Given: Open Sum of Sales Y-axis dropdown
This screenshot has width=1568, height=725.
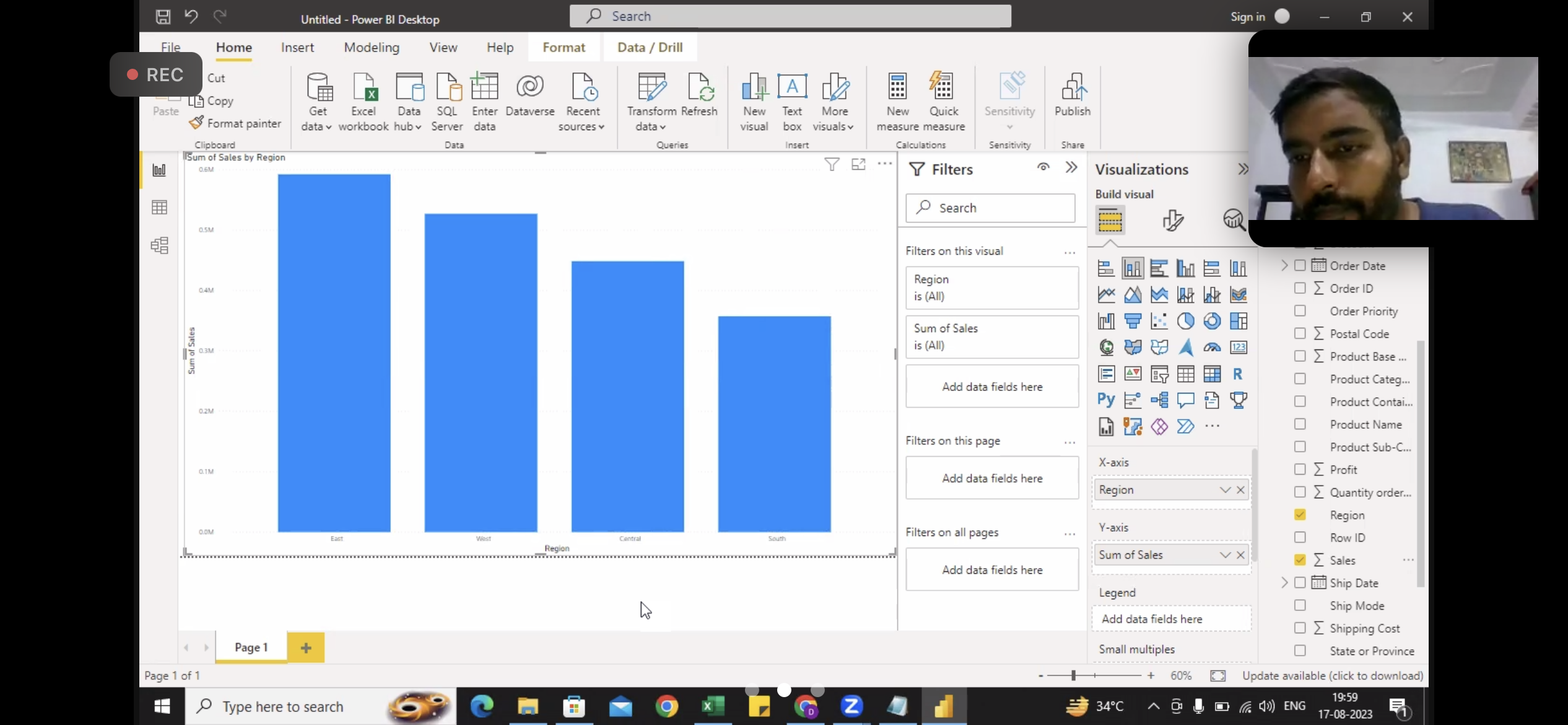Looking at the screenshot, I should click(x=1224, y=555).
